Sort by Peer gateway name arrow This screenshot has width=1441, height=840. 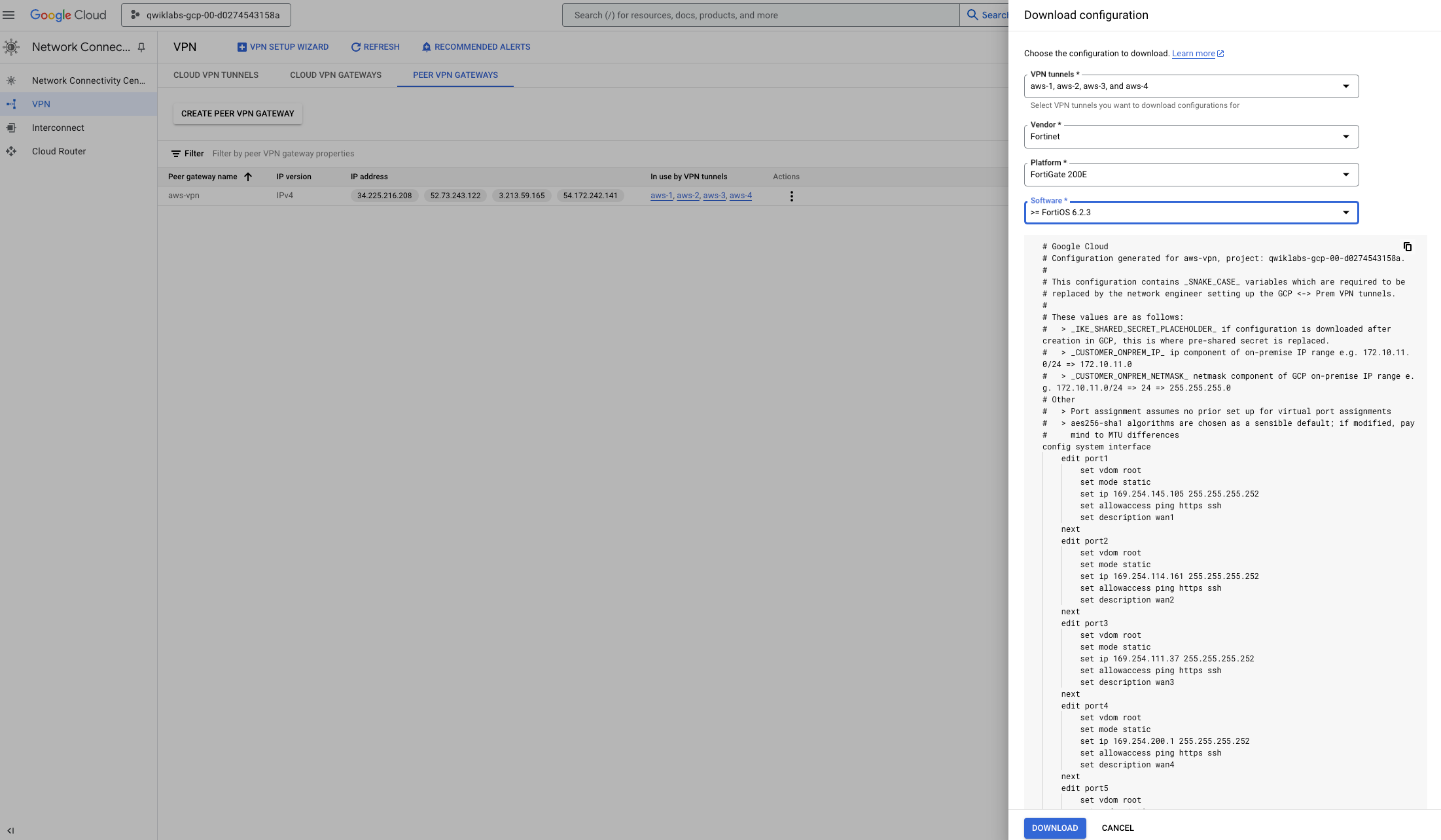click(x=248, y=177)
